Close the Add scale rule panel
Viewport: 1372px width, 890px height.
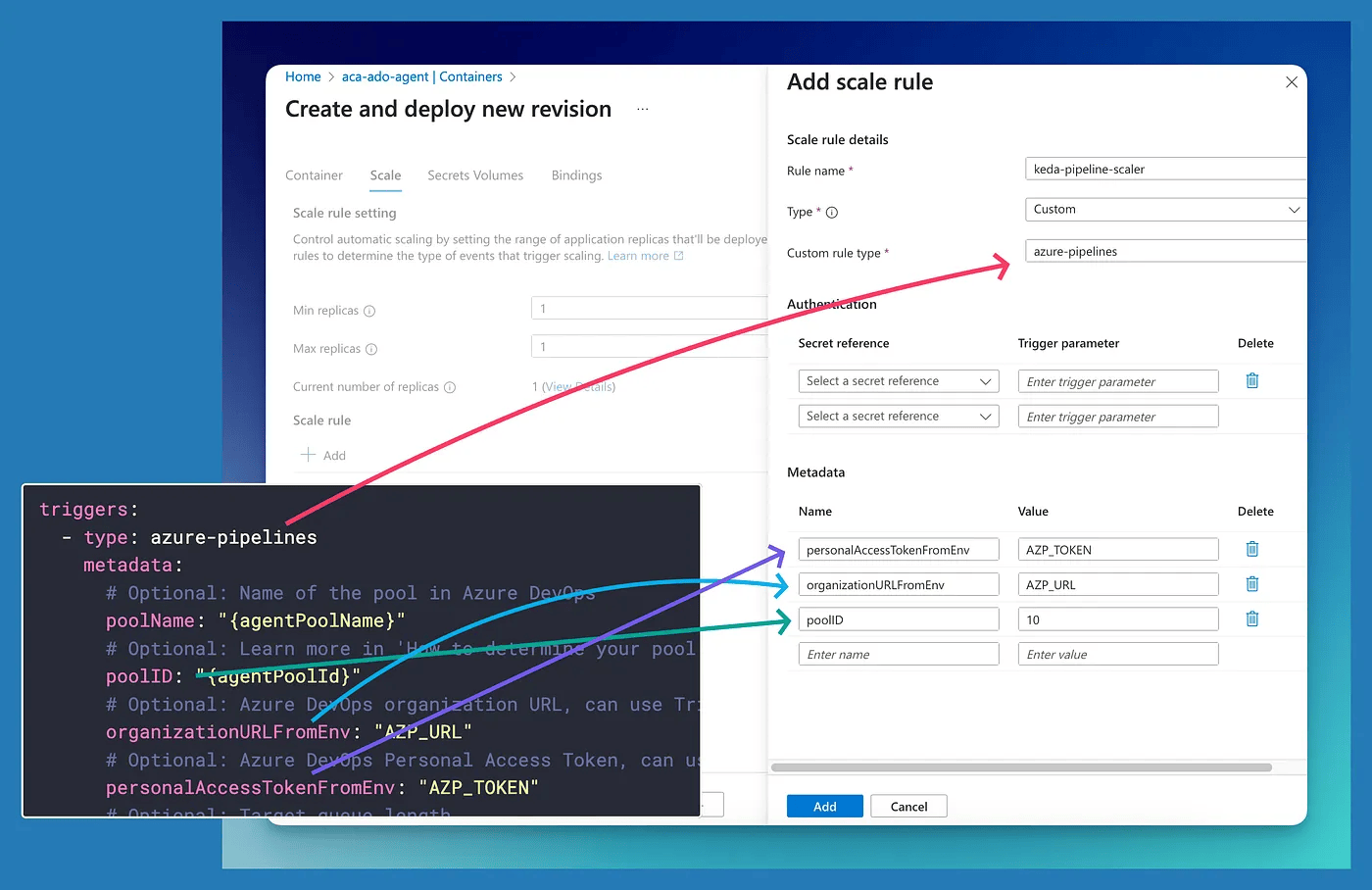(x=1292, y=82)
